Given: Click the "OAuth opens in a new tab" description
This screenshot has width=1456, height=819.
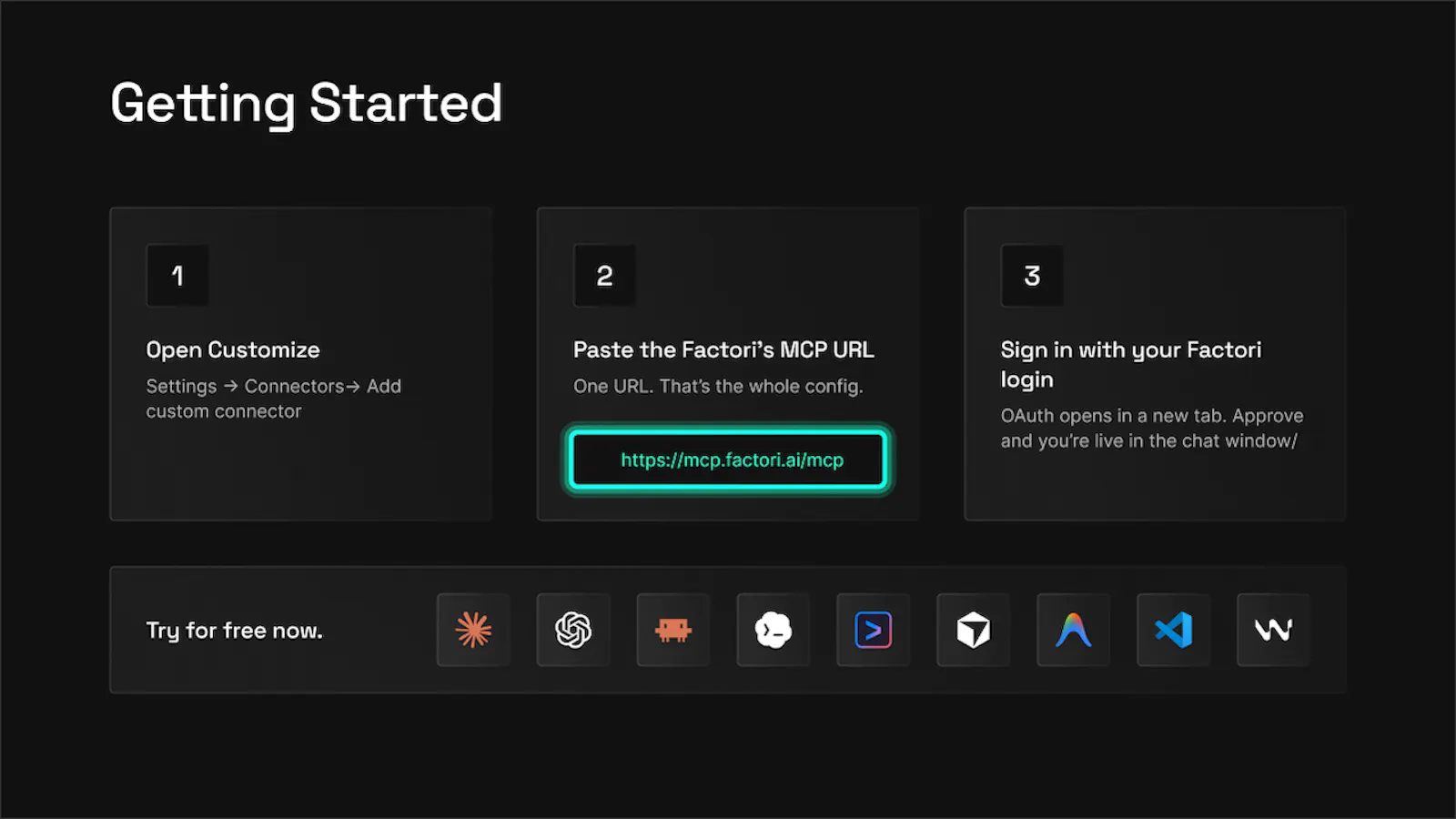Looking at the screenshot, I should click(x=1152, y=428).
